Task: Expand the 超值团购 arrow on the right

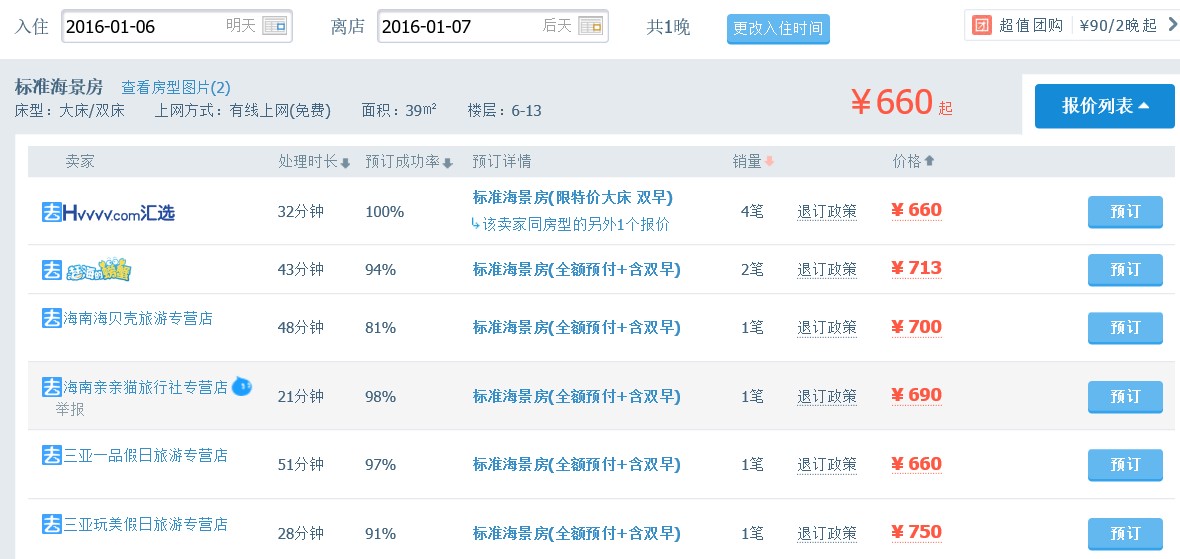Action: [1172, 25]
